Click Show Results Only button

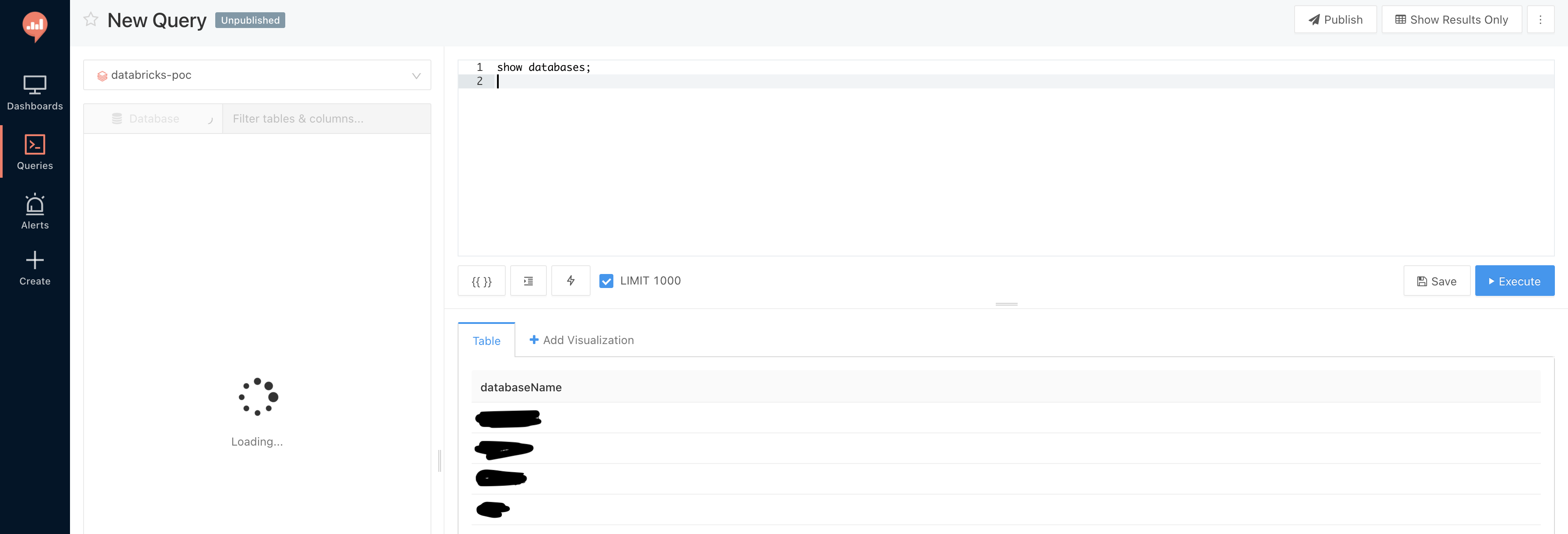(1452, 20)
